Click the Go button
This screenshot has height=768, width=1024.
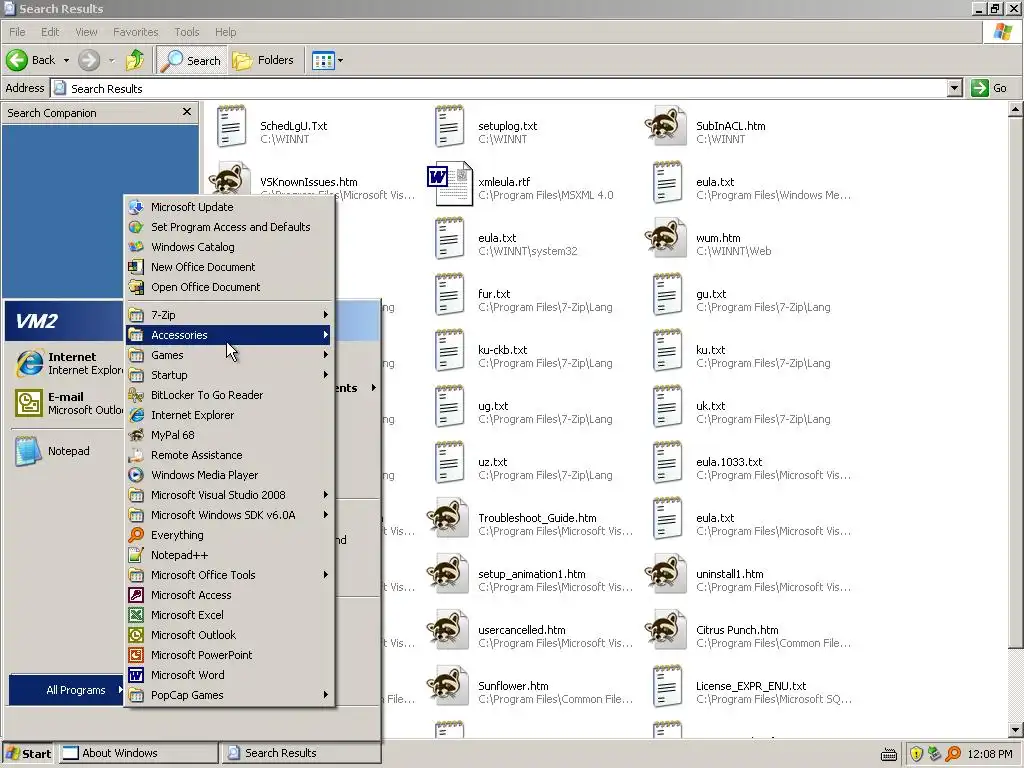tap(989, 88)
